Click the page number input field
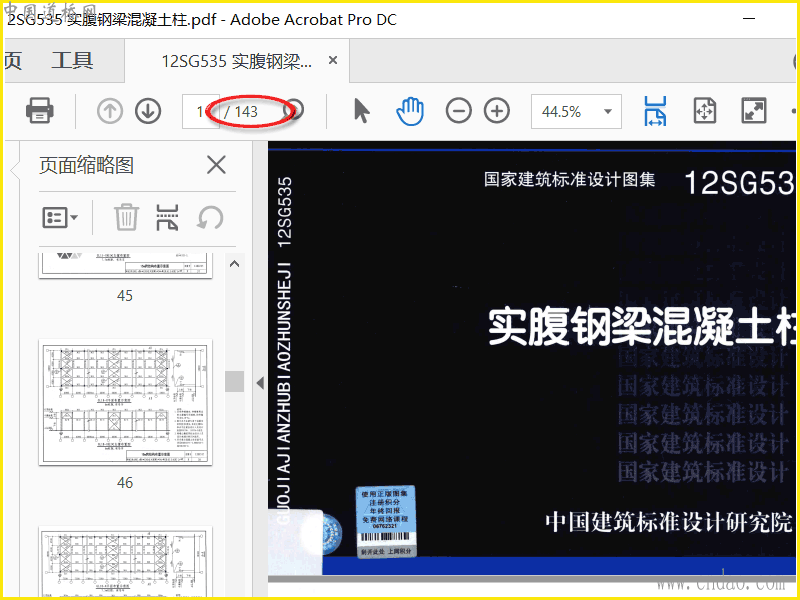 pos(201,111)
